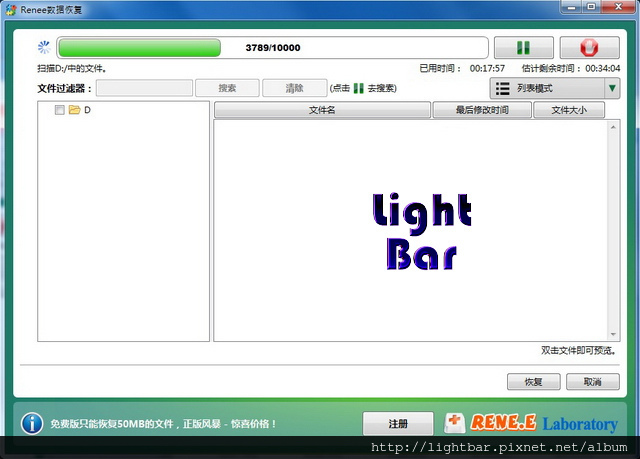Click the list icon in the view mode selector

502,89
